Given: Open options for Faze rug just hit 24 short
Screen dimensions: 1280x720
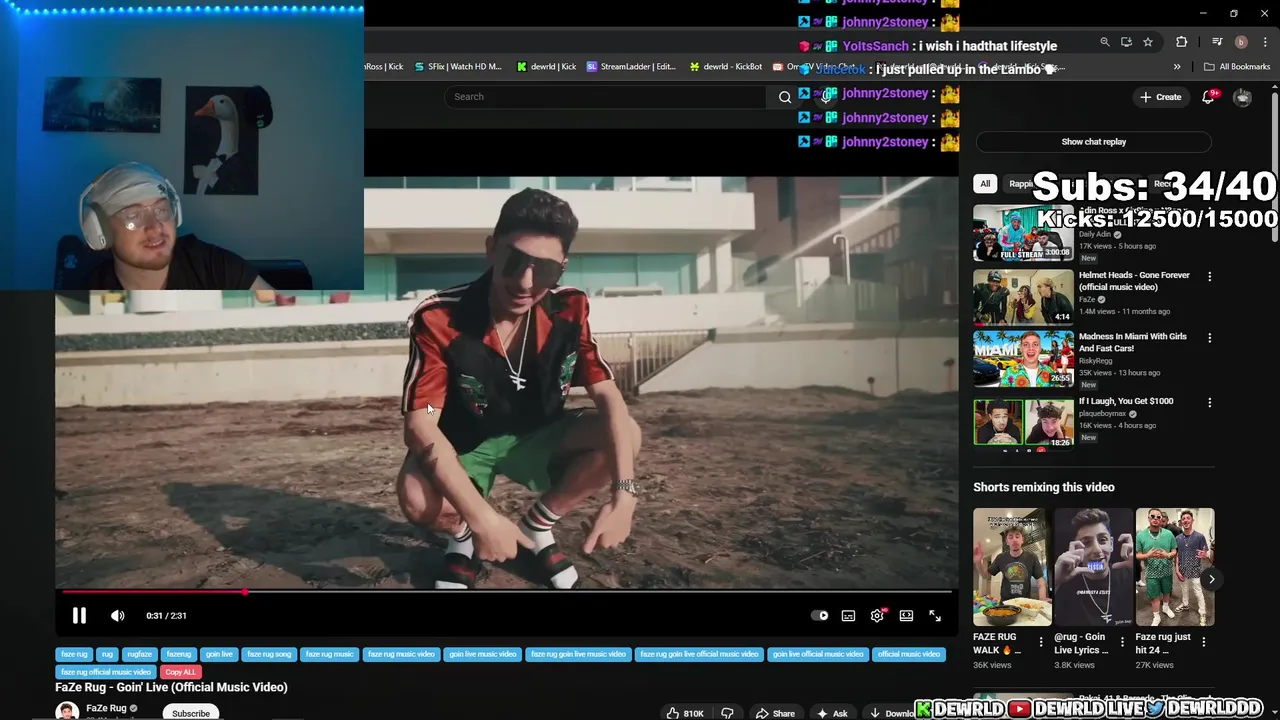Looking at the screenshot, I should click(1203, 642).
